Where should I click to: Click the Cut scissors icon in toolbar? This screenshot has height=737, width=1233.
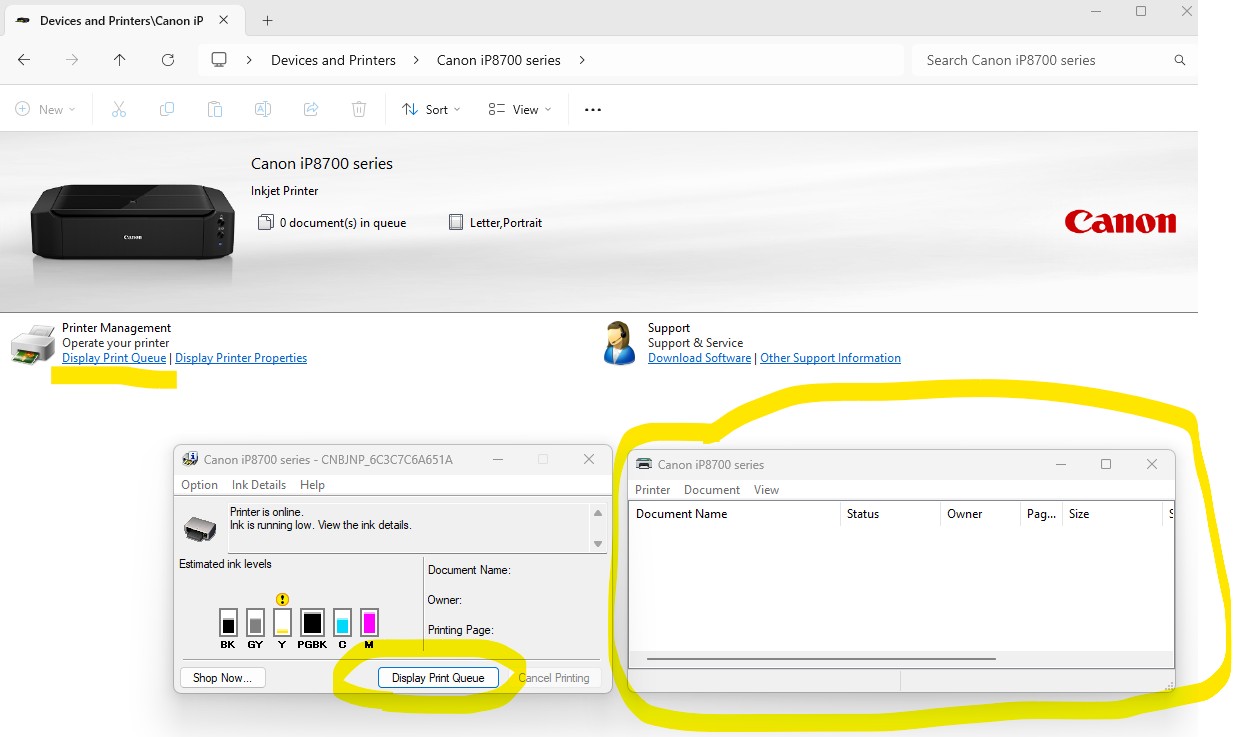click(119, 109)
